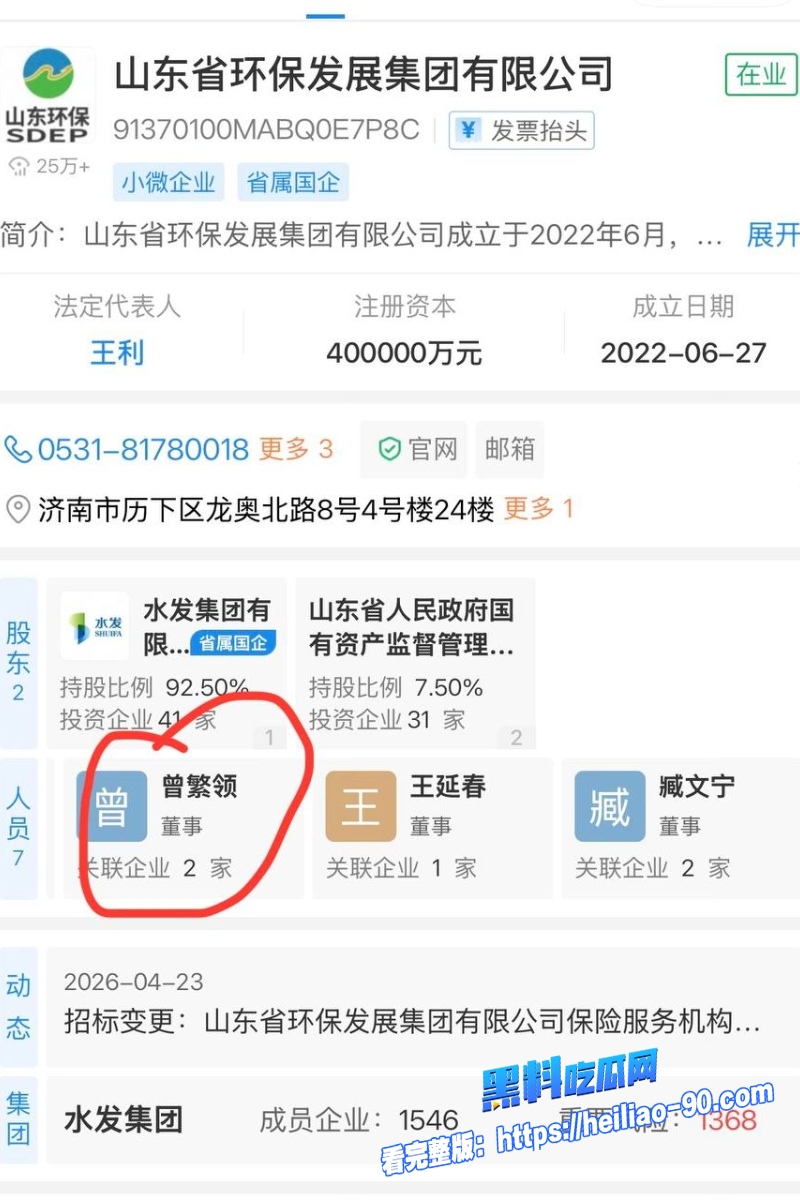Open the 水发集团 SHUIFA shareholder logo
Image resolution: width=800 pixels, height=1200 pixels.
94,626
